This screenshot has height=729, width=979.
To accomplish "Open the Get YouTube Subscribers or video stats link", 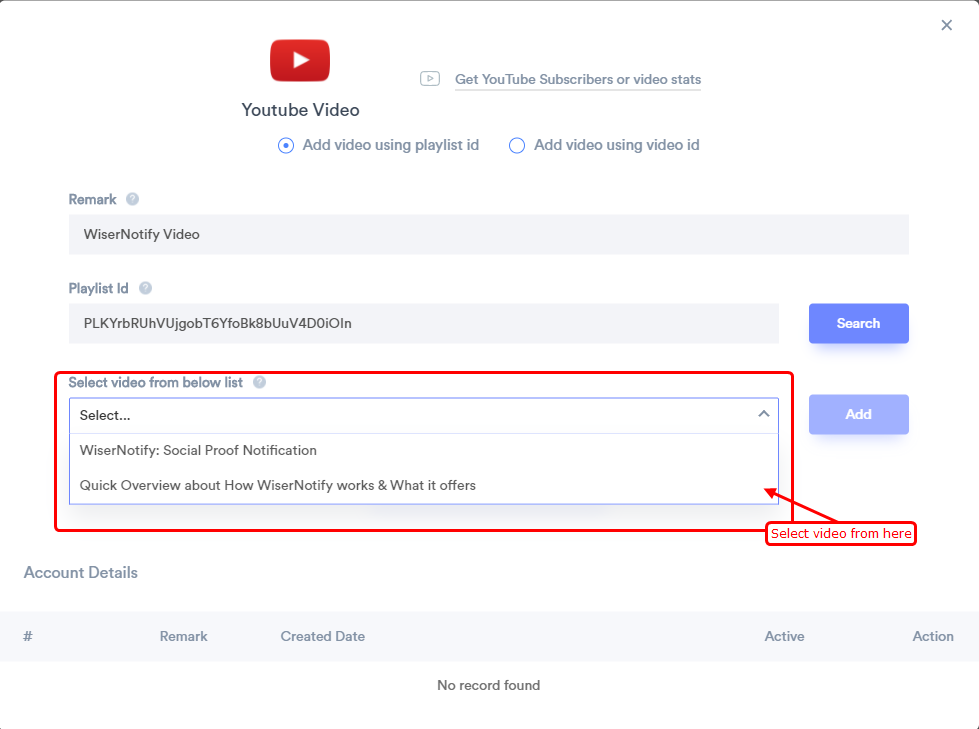I will [578, 79].
